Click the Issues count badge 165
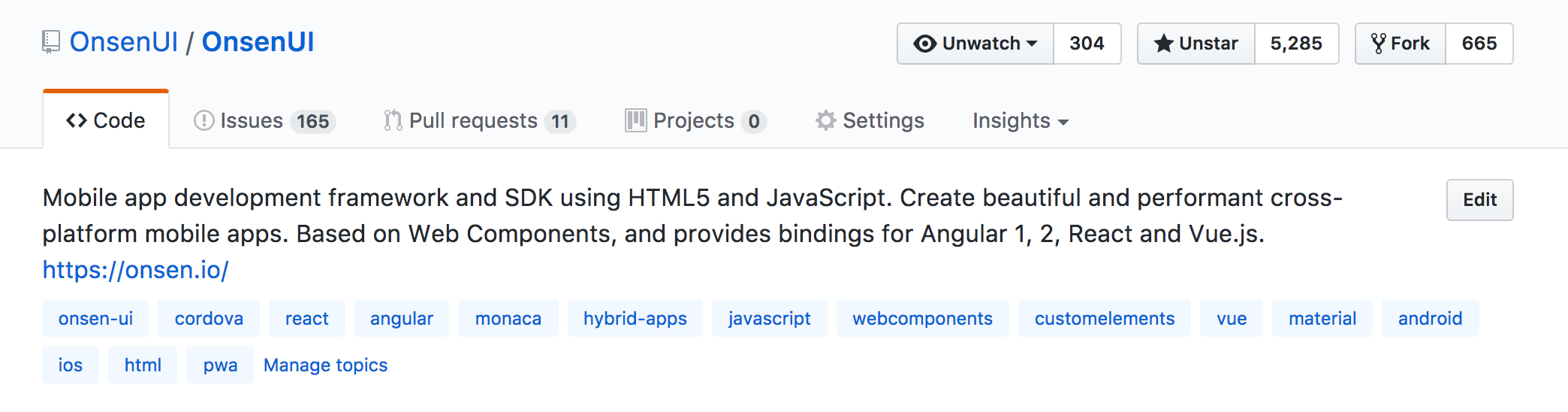The height and width of the screenshot is (412, 1568). [x=312, y=121]
